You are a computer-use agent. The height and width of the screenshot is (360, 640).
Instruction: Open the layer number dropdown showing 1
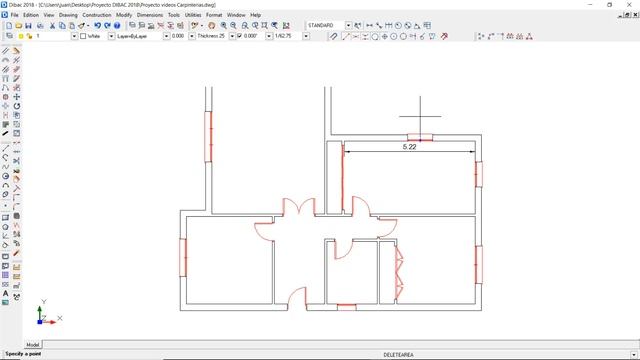point(74,36)
